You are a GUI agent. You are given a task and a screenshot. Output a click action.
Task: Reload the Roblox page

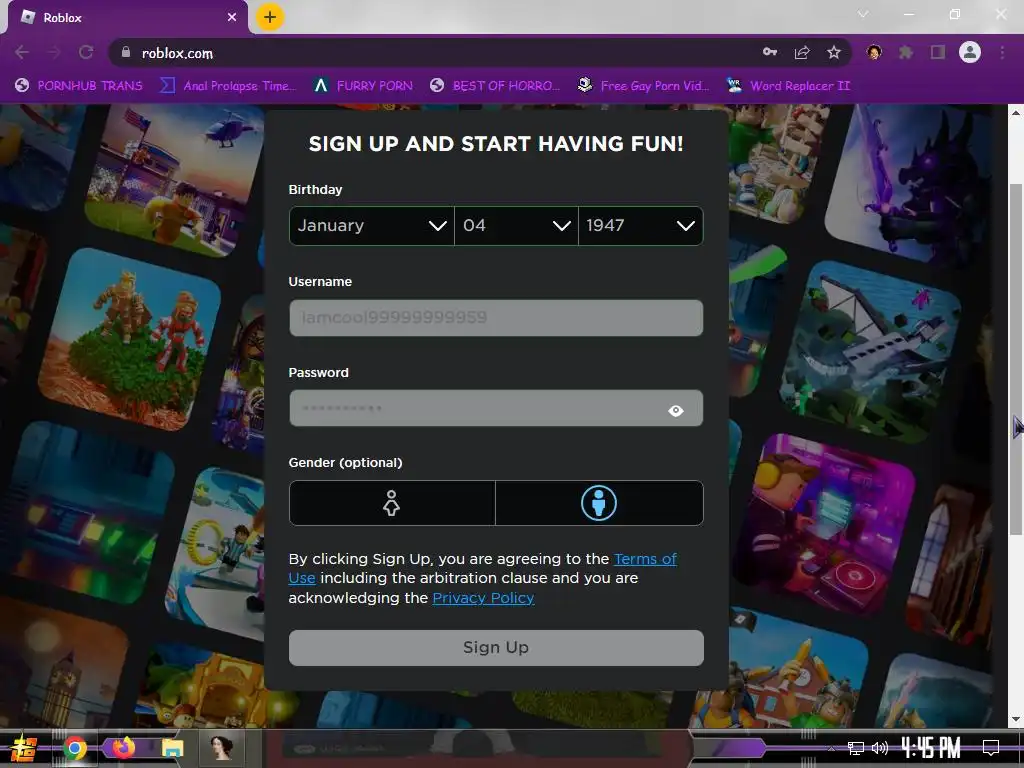tap(86, 52)
